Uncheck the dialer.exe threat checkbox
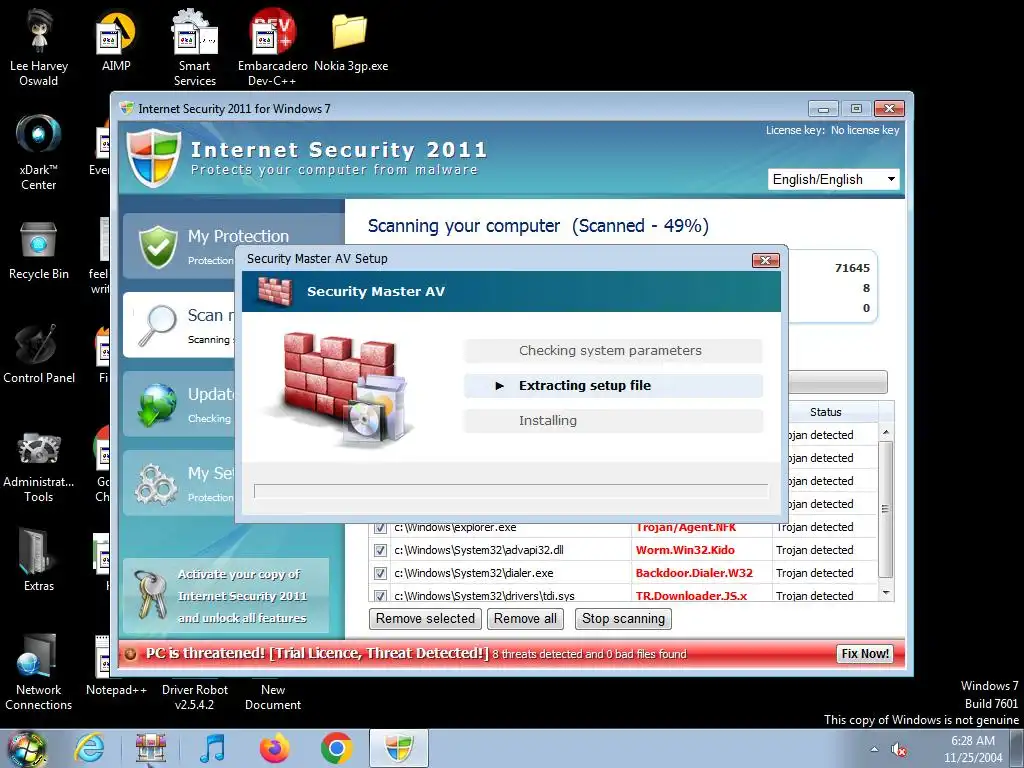The width and height of the screenshot is (1024, 768). pyautogui.click(x=380, y=573)
